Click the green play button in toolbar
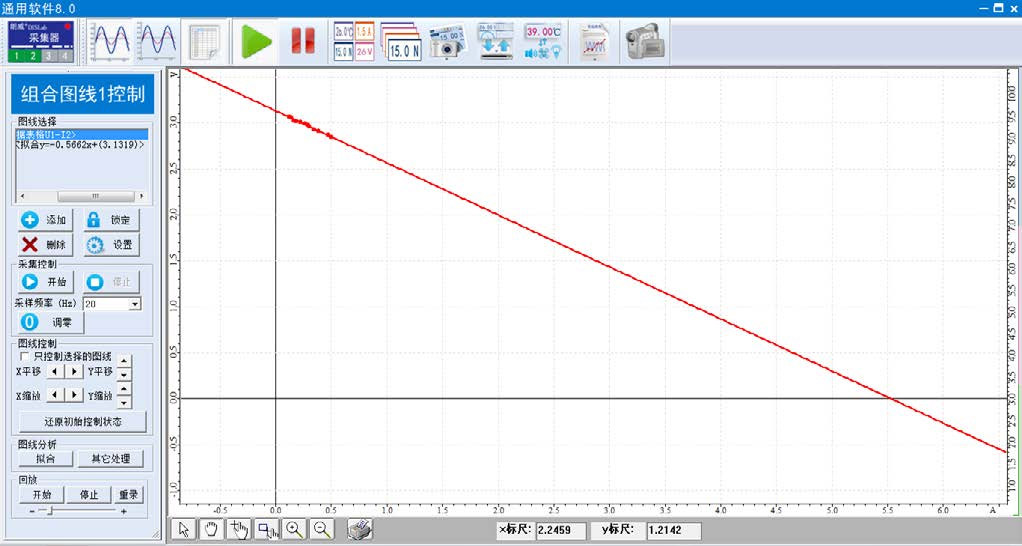The height and width of the screenshot is (546, 1022). [257, 41]
